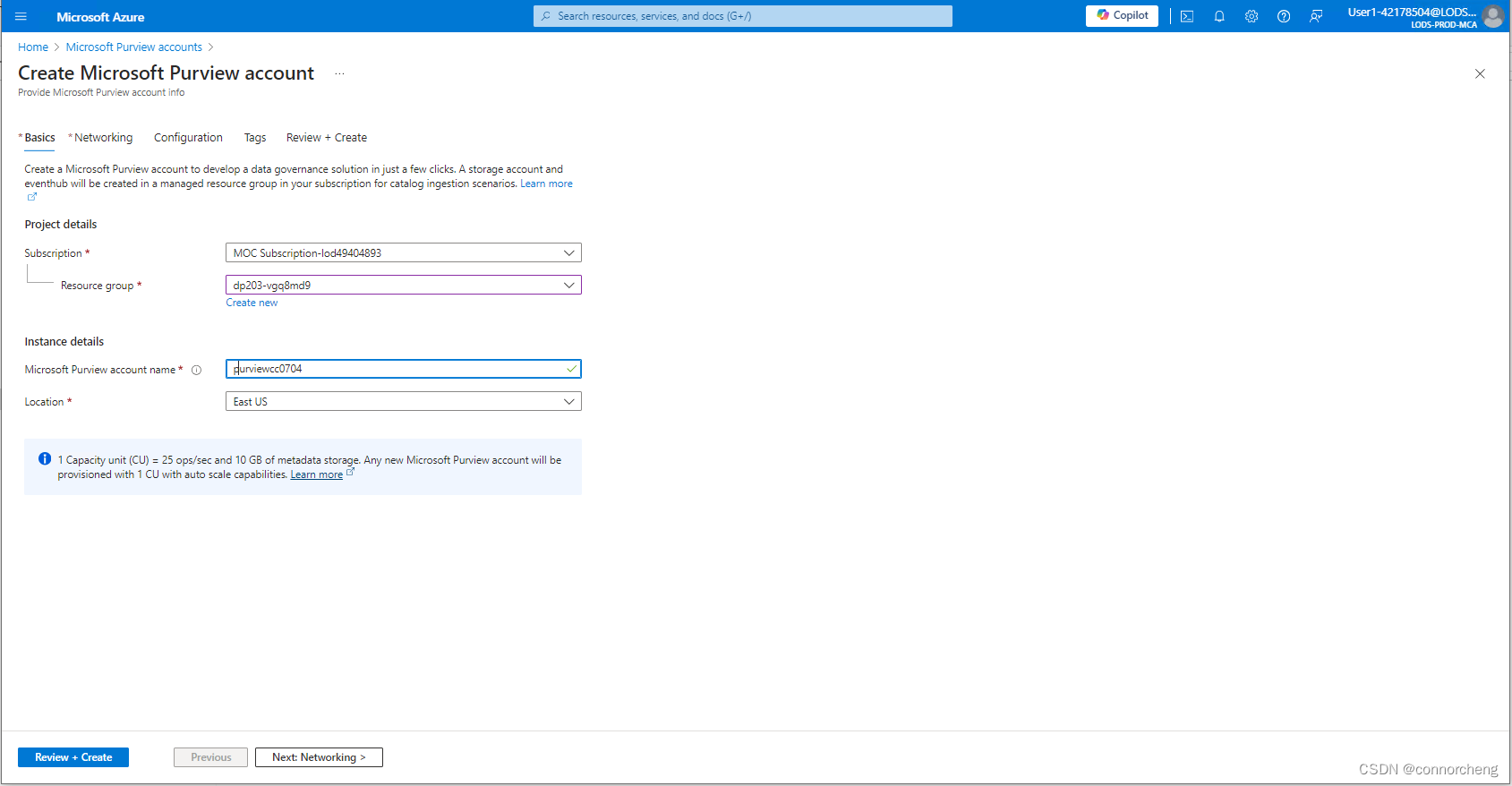
Task: Expand the Location dropdown
Action: pos(404,401)
